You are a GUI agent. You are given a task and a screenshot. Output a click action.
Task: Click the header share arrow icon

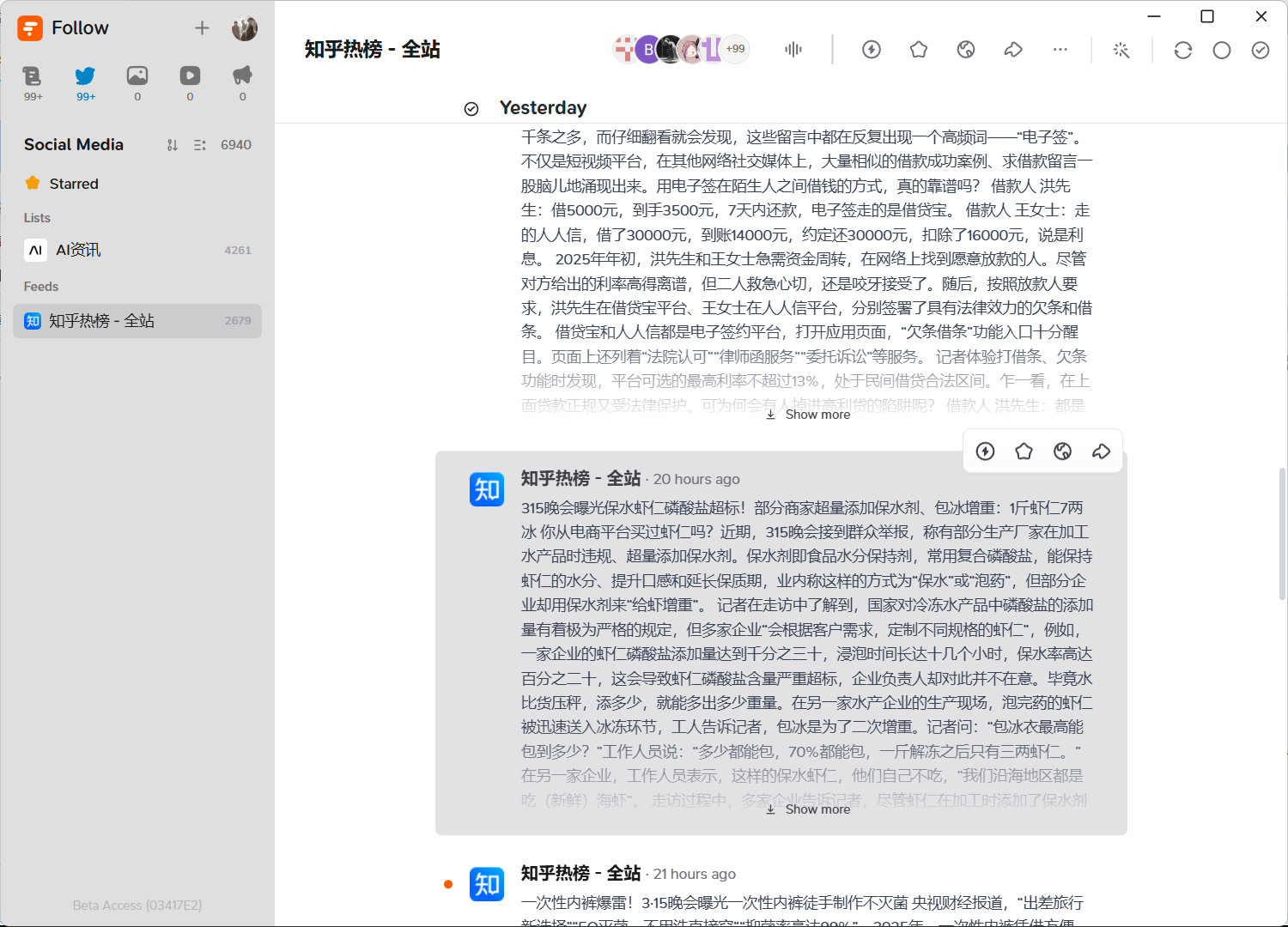click(x=1013, y=50)
